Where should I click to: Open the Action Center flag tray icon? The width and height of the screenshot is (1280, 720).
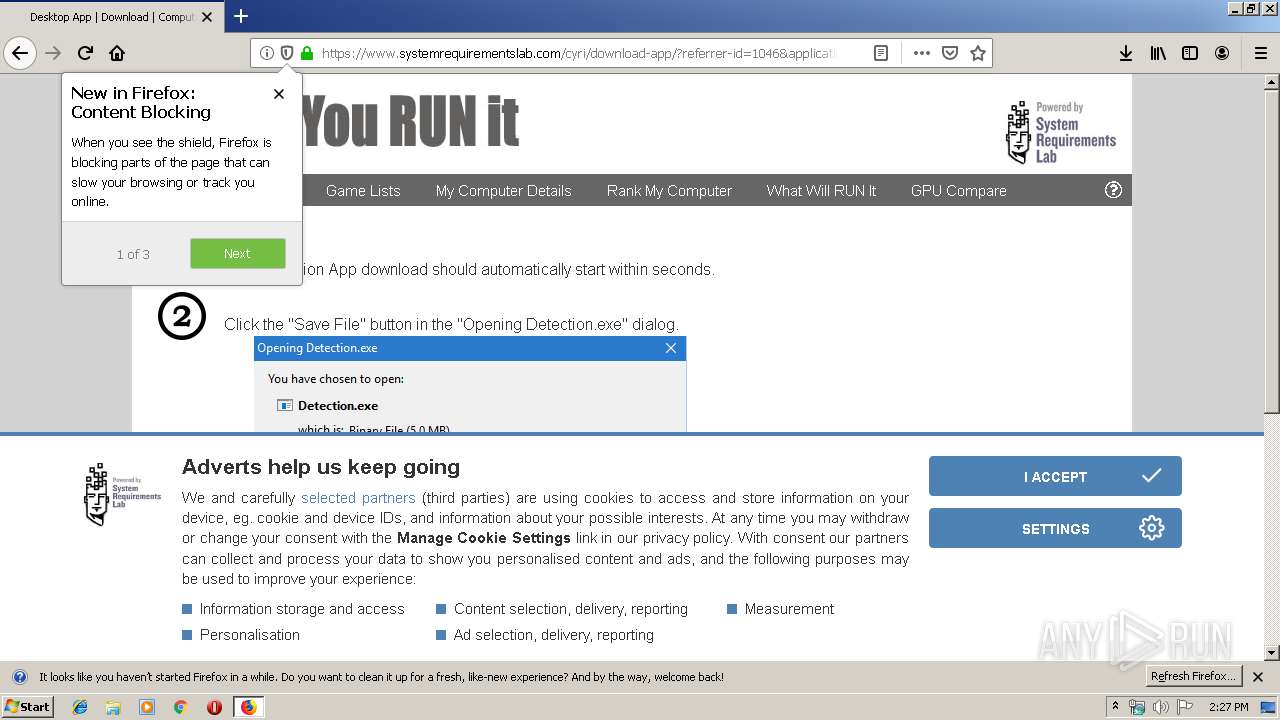click(1183, 707)
